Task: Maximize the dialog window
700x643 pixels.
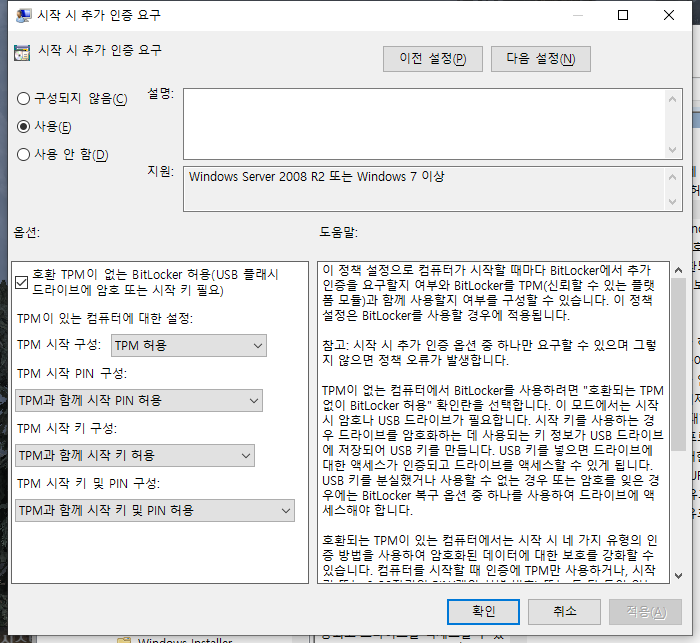Action: pyautogui.click(x=623, y=15)
